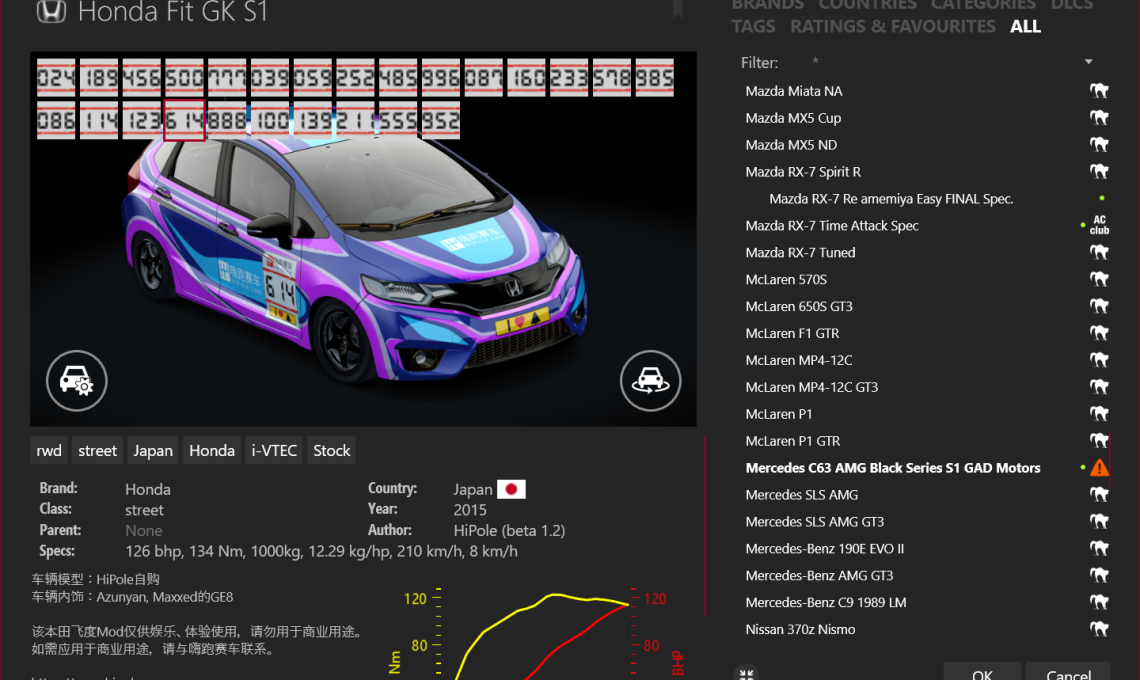Select skin thumbnail 500

pos(185,78)
